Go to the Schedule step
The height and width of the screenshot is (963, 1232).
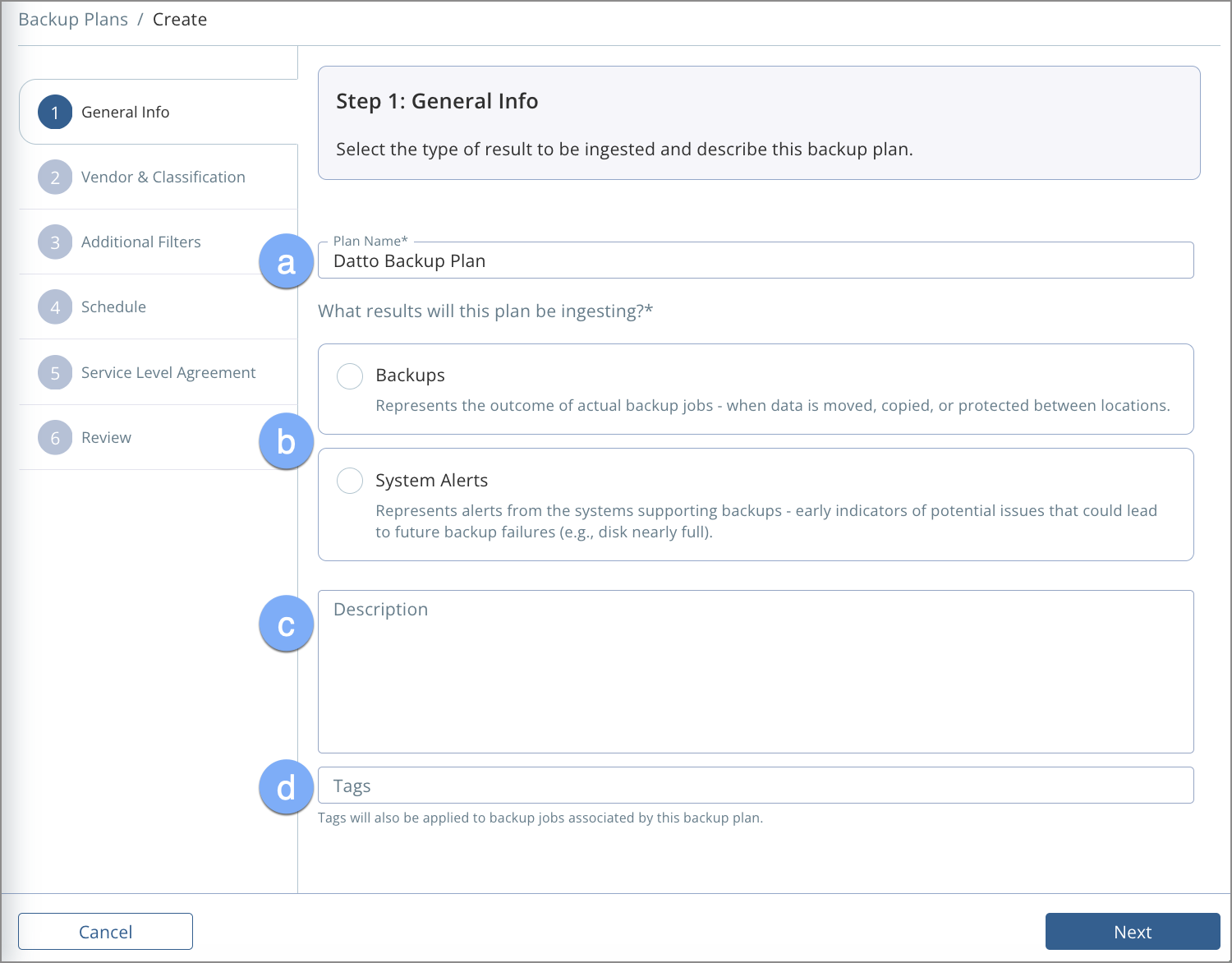(113, 307)
